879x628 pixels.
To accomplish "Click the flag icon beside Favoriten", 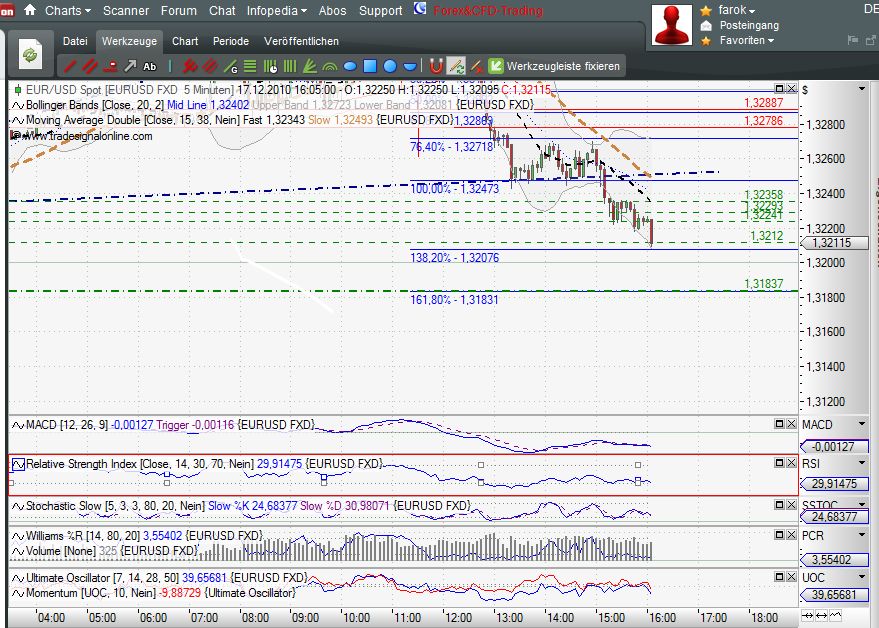I will (x=853, y=40).
